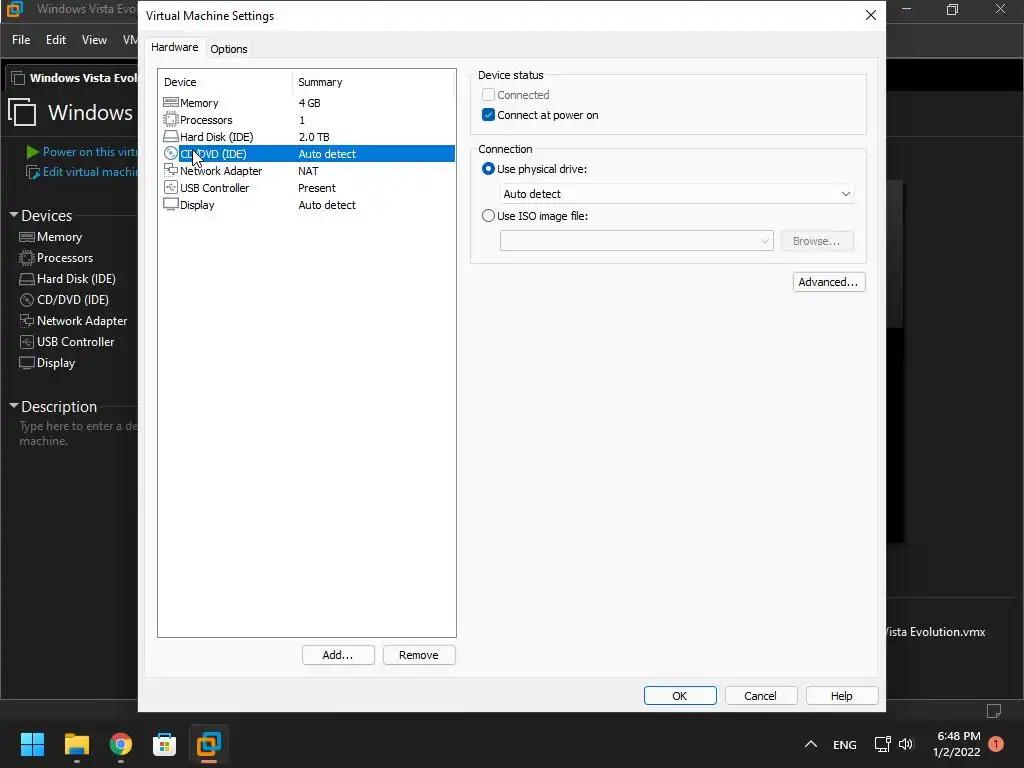
Task: Confirm settings with OK button
Action: click(680, 696)
